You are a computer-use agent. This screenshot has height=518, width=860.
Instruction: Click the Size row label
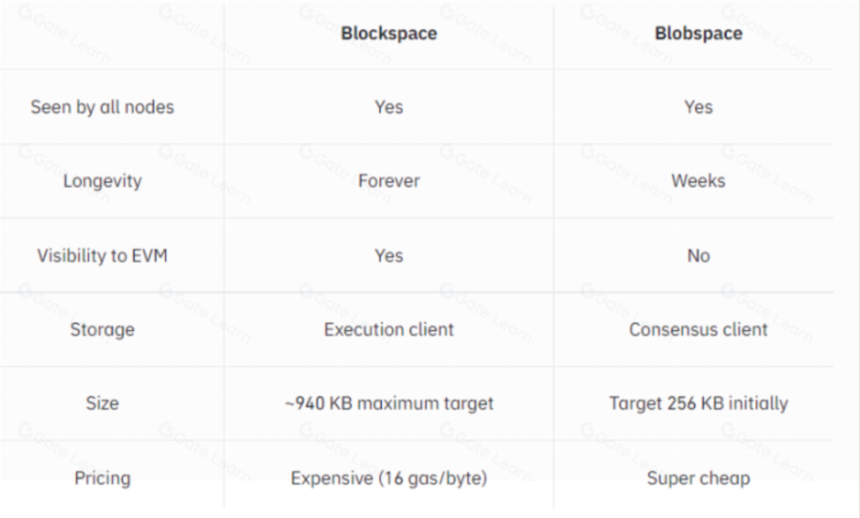(102, 403)
